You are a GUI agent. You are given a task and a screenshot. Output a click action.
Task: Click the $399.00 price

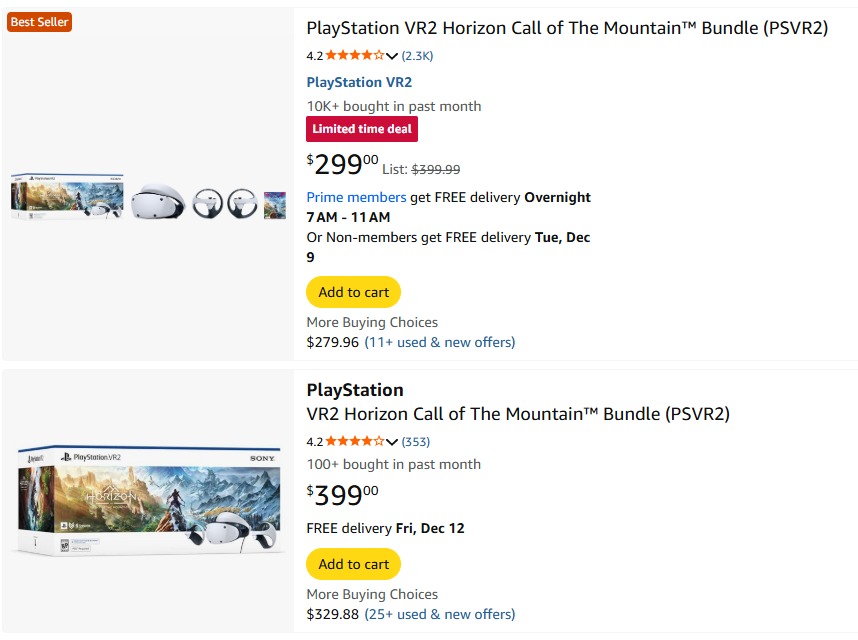[x=343, y=495]
